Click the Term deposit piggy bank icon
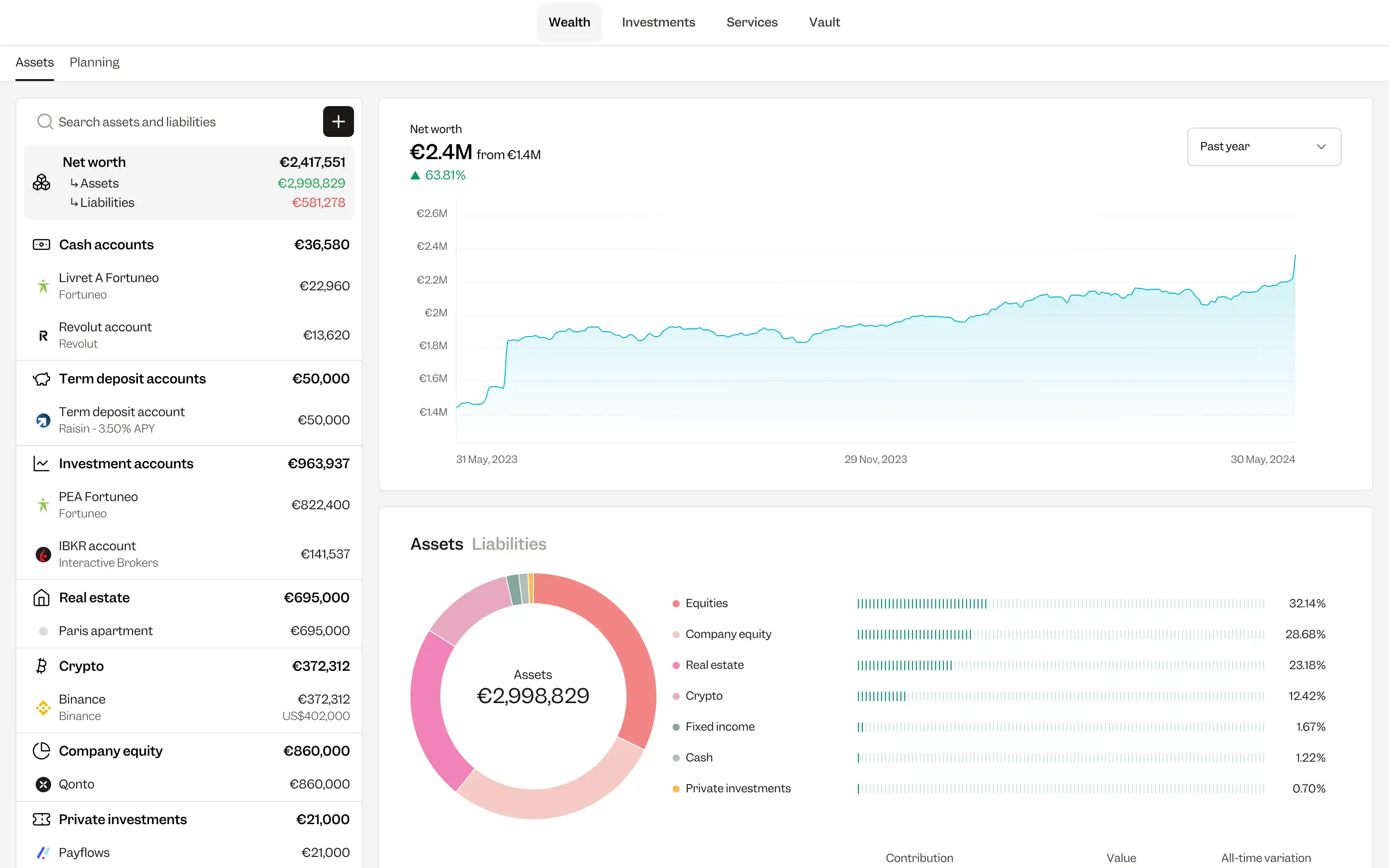This screenshot has height=868, width=1389. [41, 379]
